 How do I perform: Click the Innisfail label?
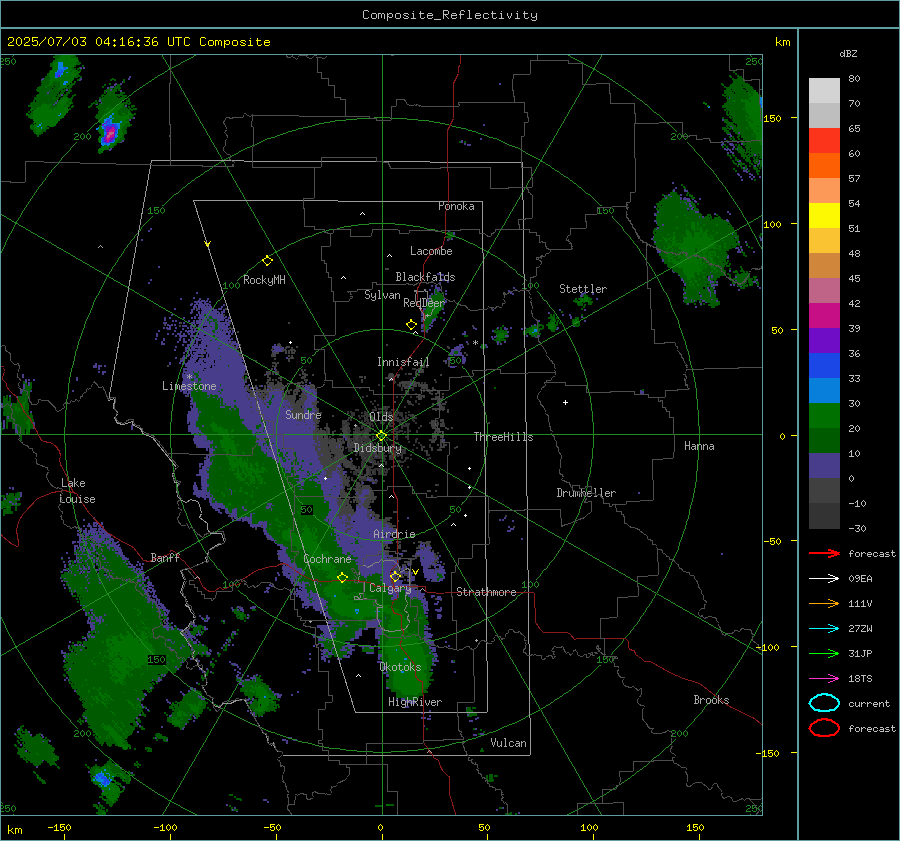pyautogui.click(x=403, y=362)
